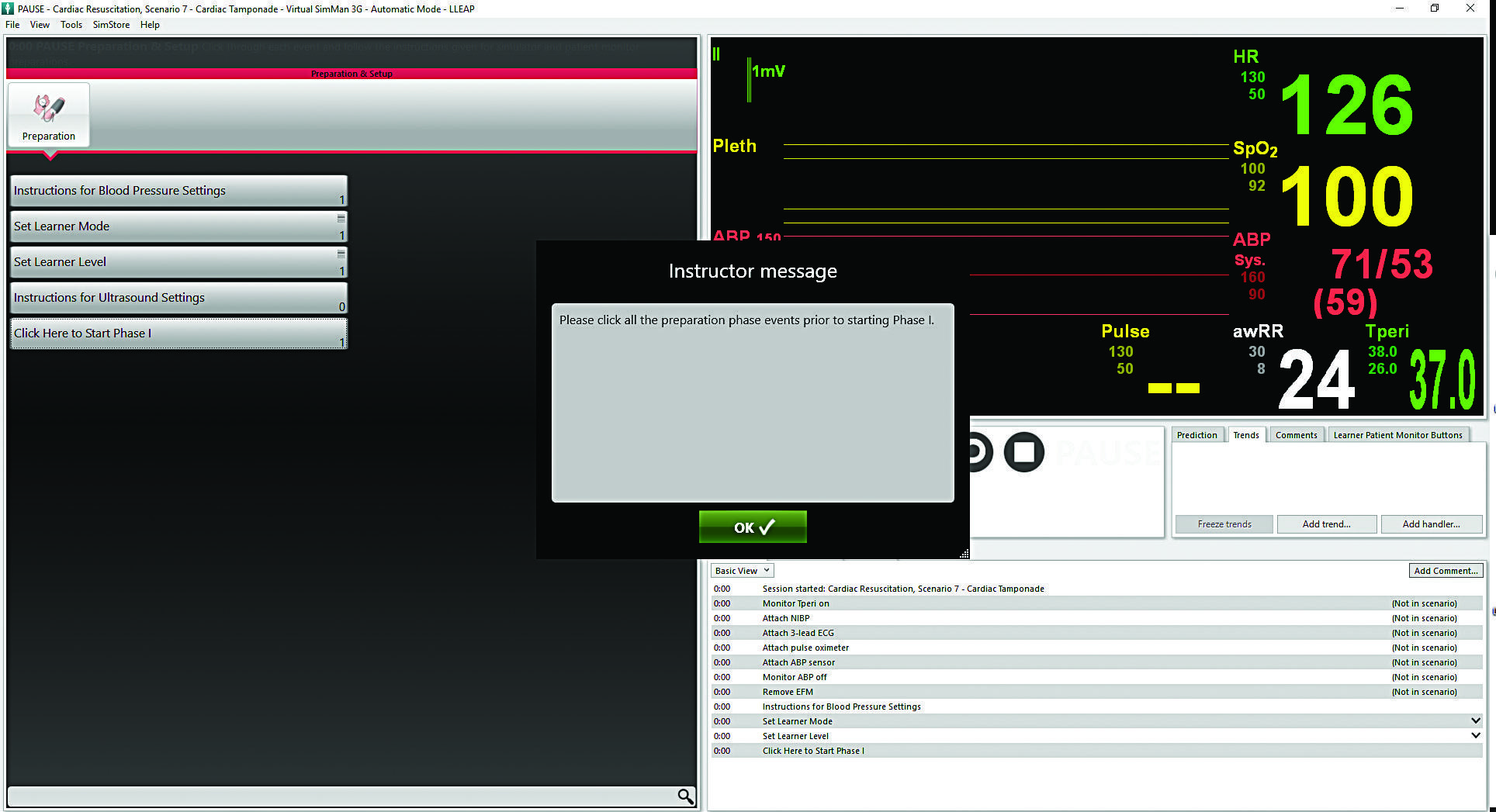Open Learner Patient Monitor Buttons tab

coord(1397,435)
